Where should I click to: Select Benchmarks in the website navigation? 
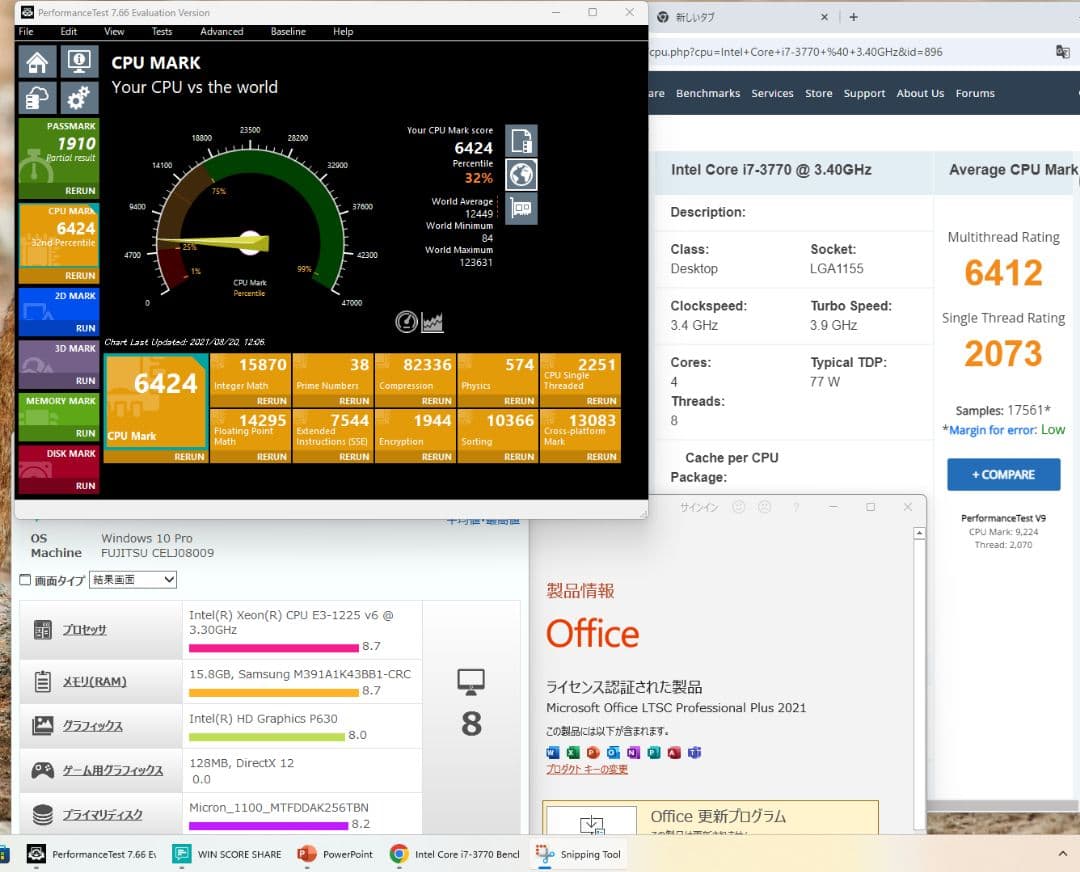(x=708, y=92)
